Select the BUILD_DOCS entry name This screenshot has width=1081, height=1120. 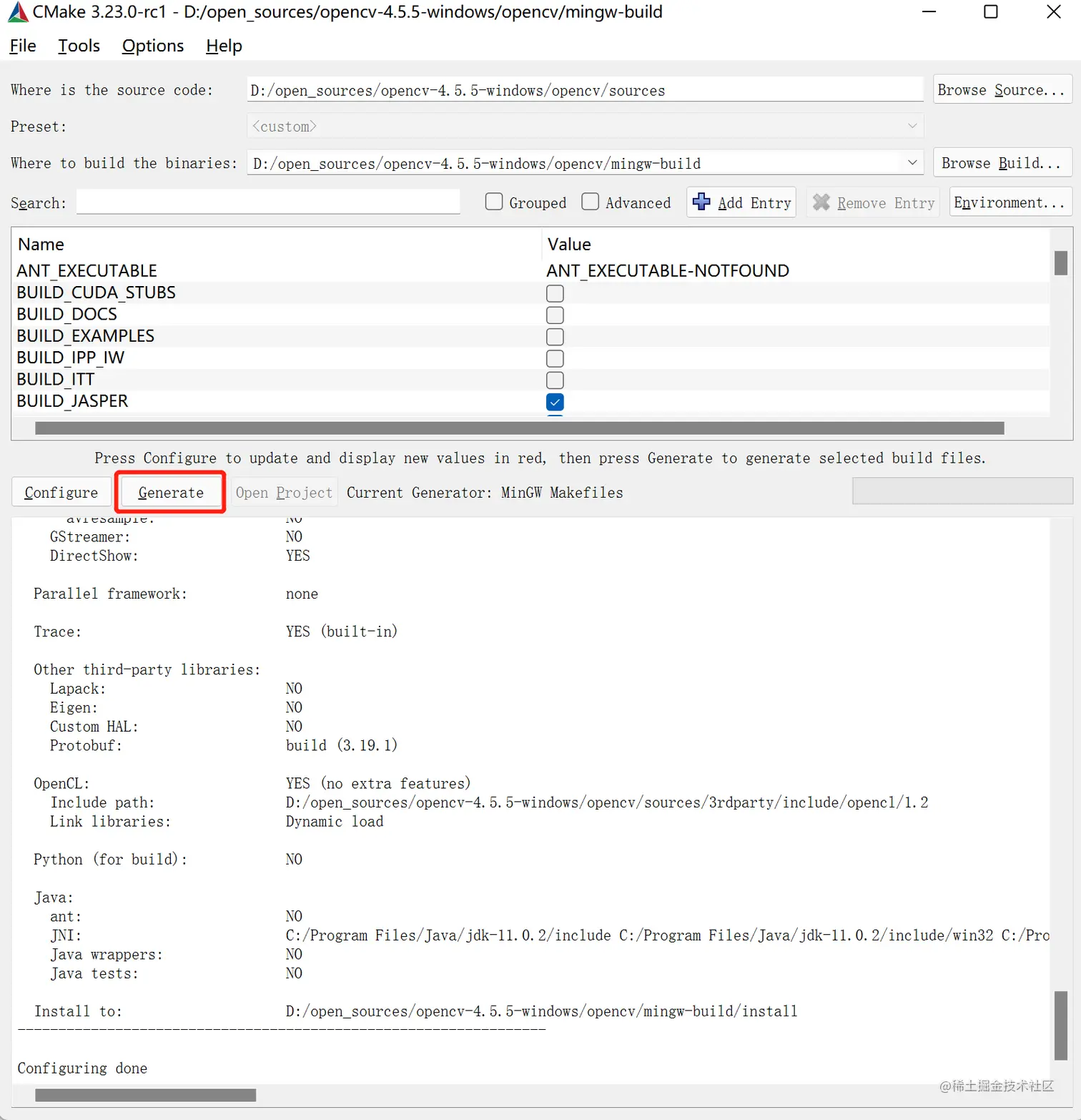(x=66, y=314)
